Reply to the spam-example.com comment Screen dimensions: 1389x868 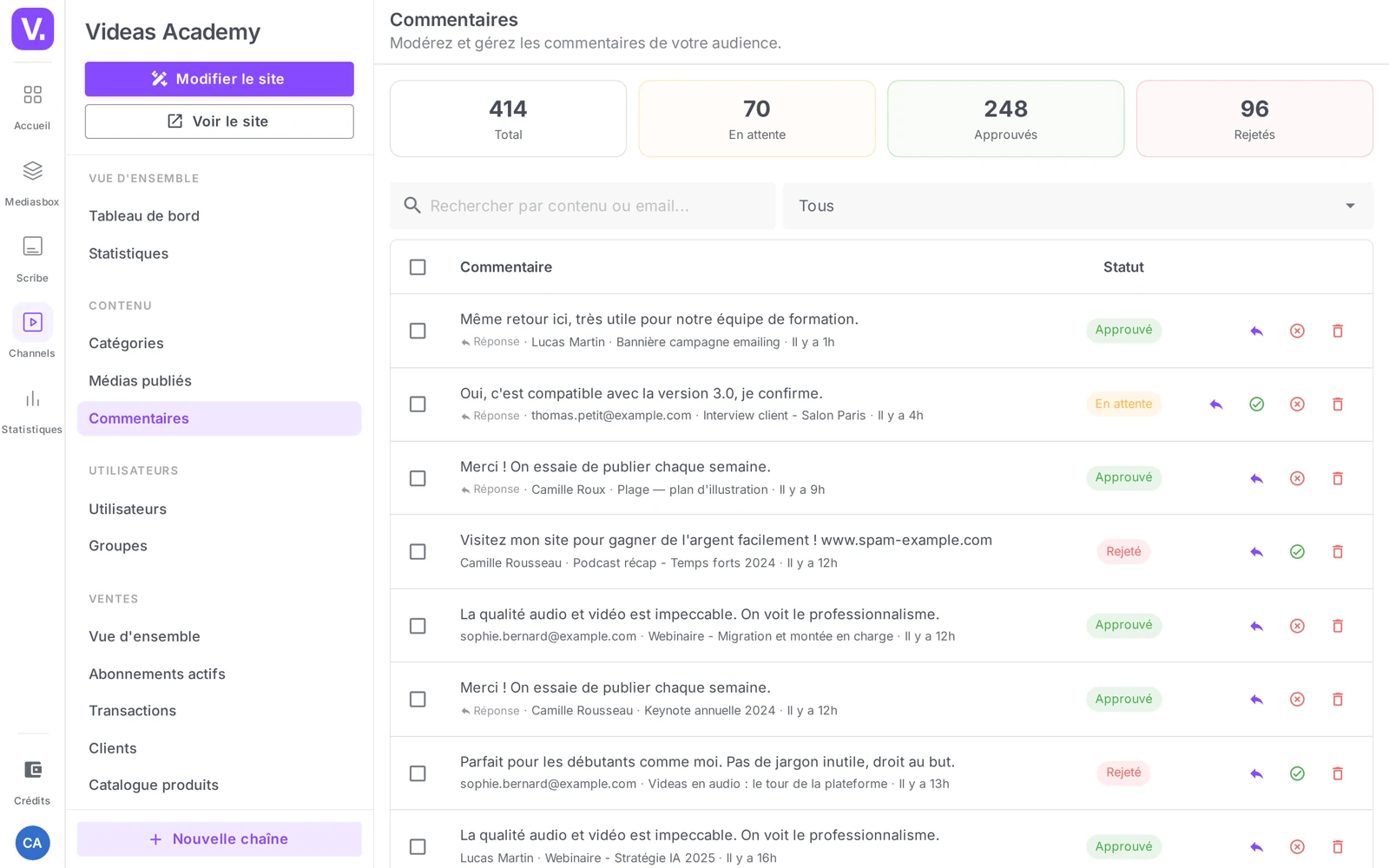tap(1256, 552)
